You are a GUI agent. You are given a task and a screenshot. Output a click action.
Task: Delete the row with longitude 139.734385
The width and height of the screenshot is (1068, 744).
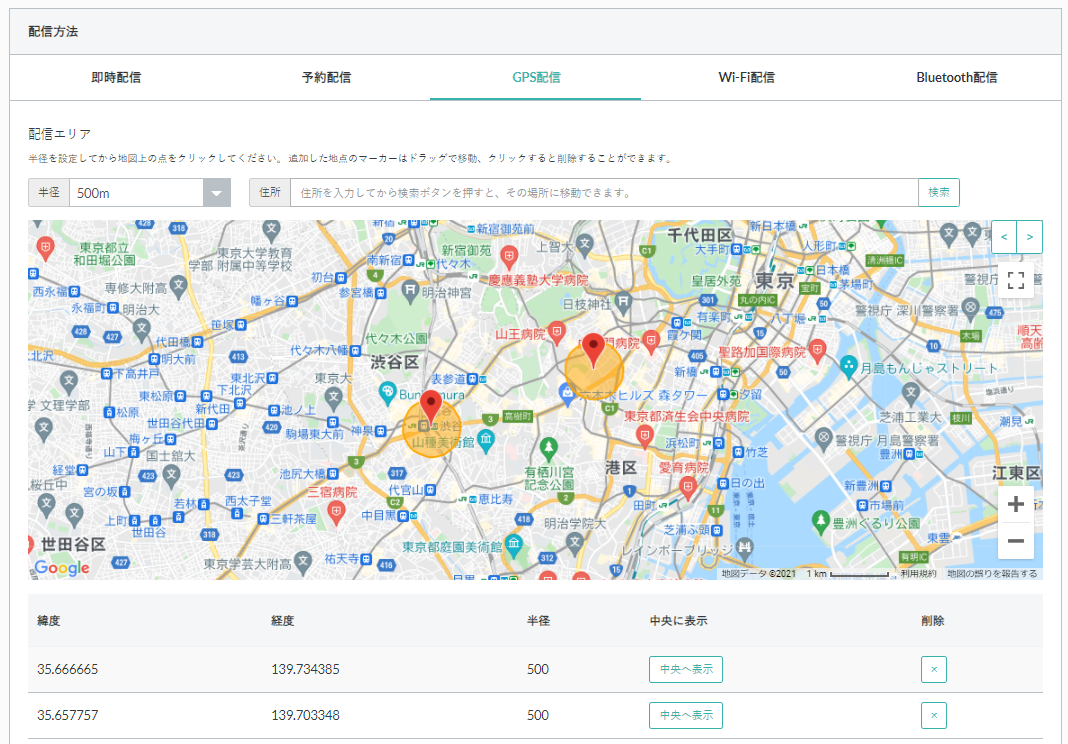(934, 670)
